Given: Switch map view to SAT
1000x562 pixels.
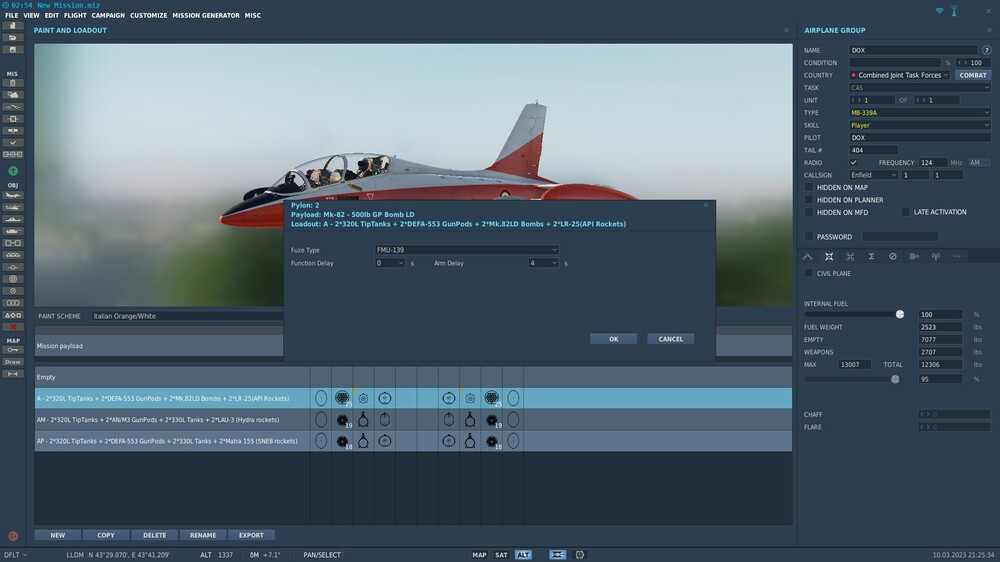Looking at the screenshot, I should coord(501,555).
